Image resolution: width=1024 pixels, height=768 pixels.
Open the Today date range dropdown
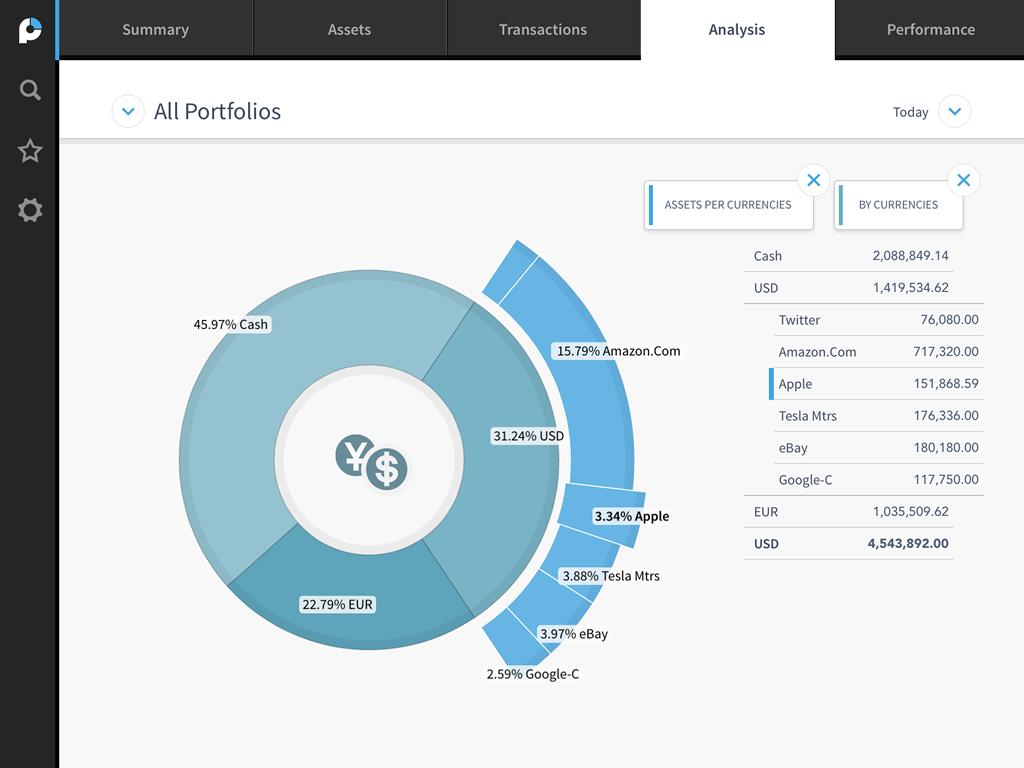954,112
